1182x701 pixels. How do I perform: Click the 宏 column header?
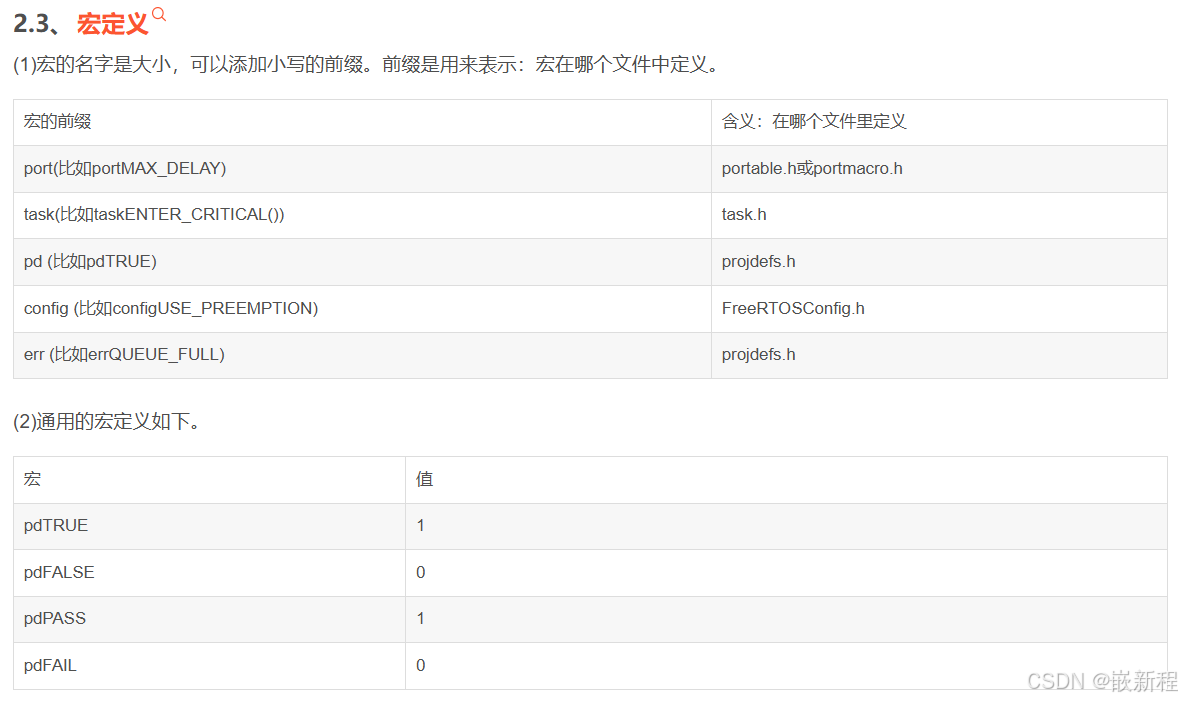[x=210, y=479]
